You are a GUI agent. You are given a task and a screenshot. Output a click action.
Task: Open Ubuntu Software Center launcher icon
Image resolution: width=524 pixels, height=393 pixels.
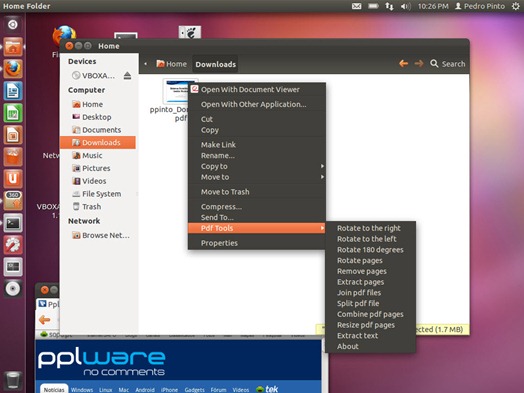coord(13,157)
